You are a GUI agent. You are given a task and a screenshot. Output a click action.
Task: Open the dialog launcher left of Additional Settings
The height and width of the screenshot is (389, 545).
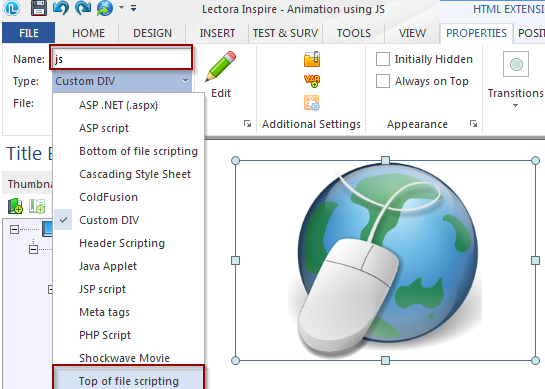(x=247, y=124)
